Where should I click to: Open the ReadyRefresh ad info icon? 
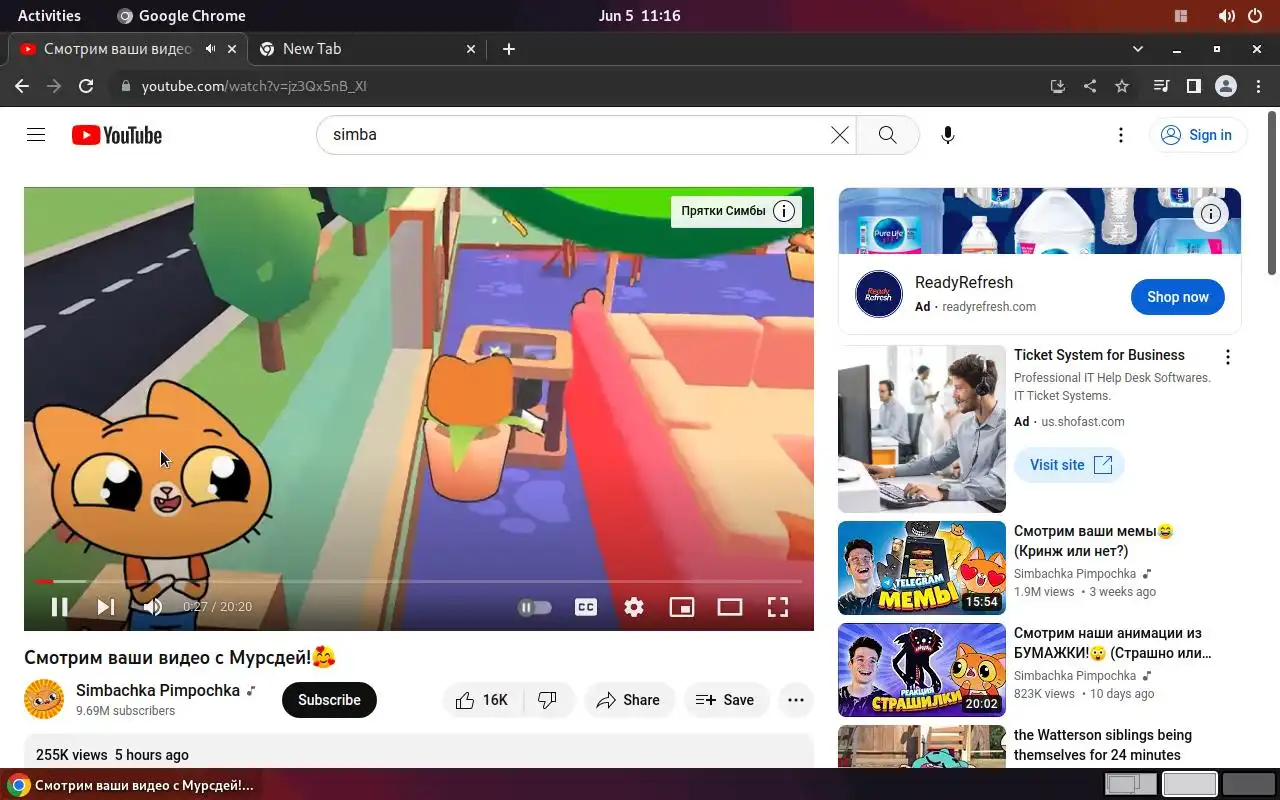coord(1211,214)
